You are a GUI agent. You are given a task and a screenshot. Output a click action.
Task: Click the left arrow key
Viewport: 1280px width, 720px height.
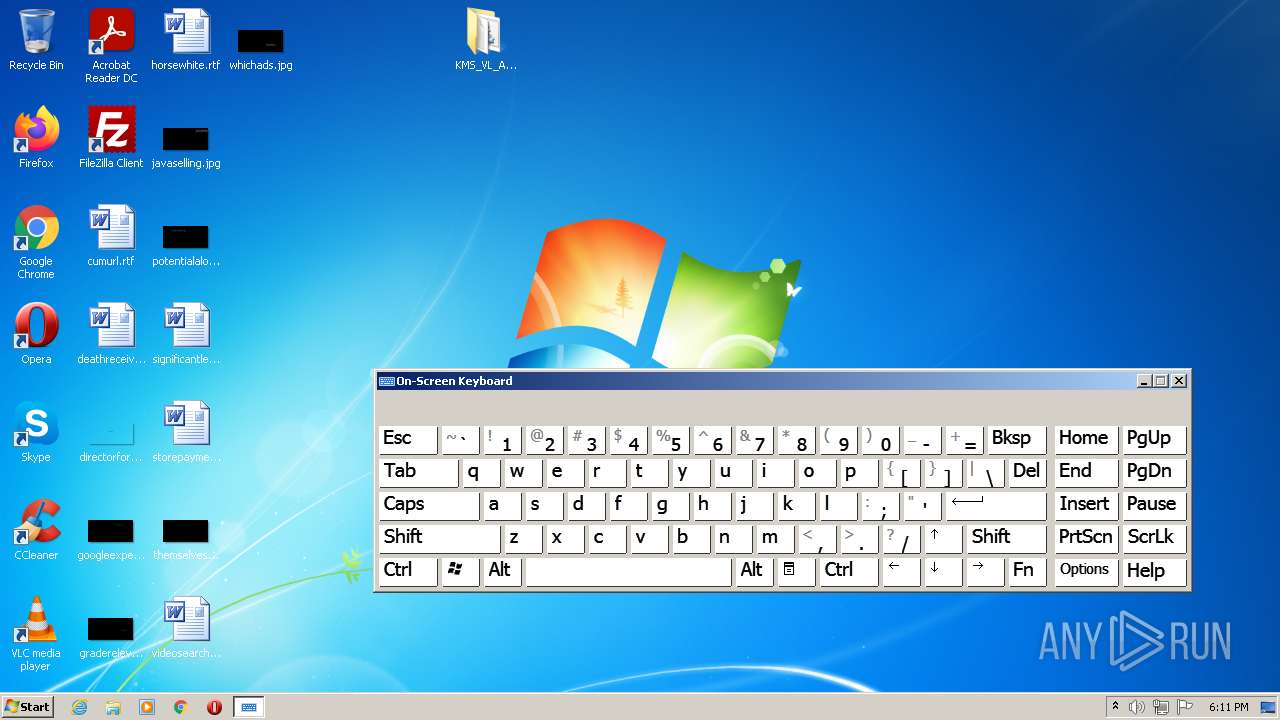(901, 571)
